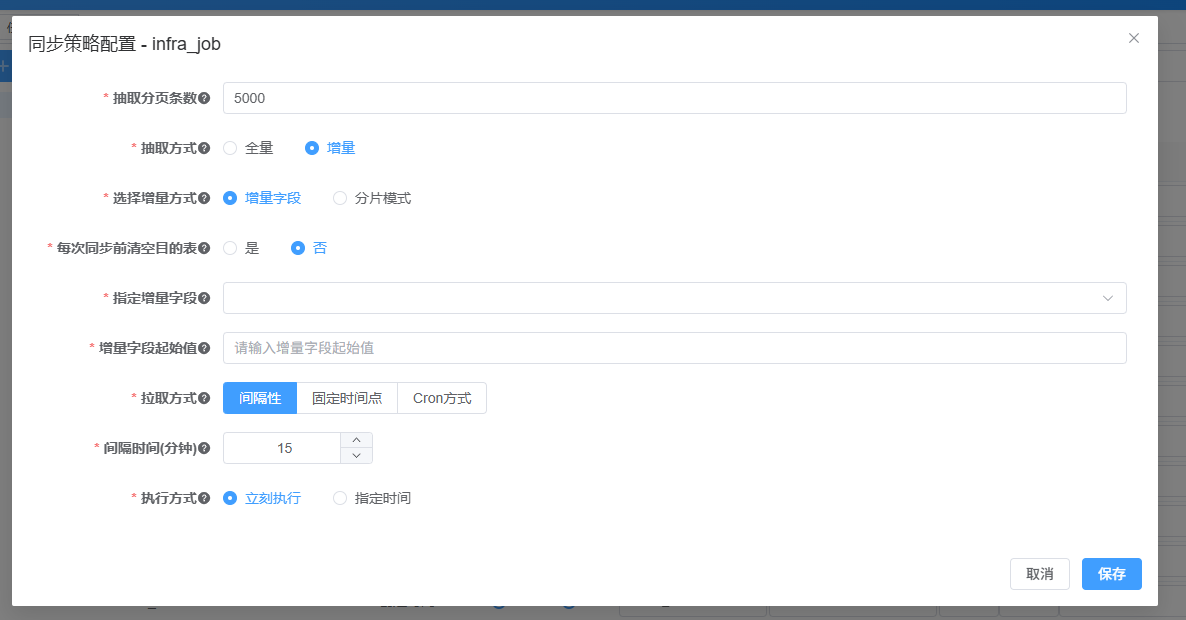Viewport: 1186px width, 620px height.
Task: Select the 全量 extraction radio option
Action: (231, 148)
